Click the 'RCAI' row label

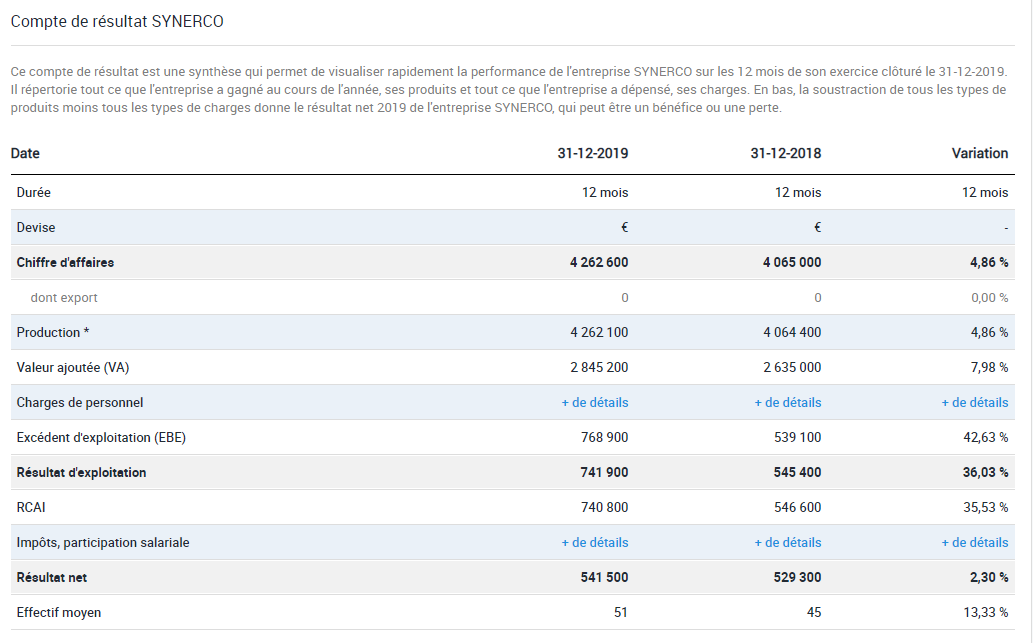click(x=31, y=507)
